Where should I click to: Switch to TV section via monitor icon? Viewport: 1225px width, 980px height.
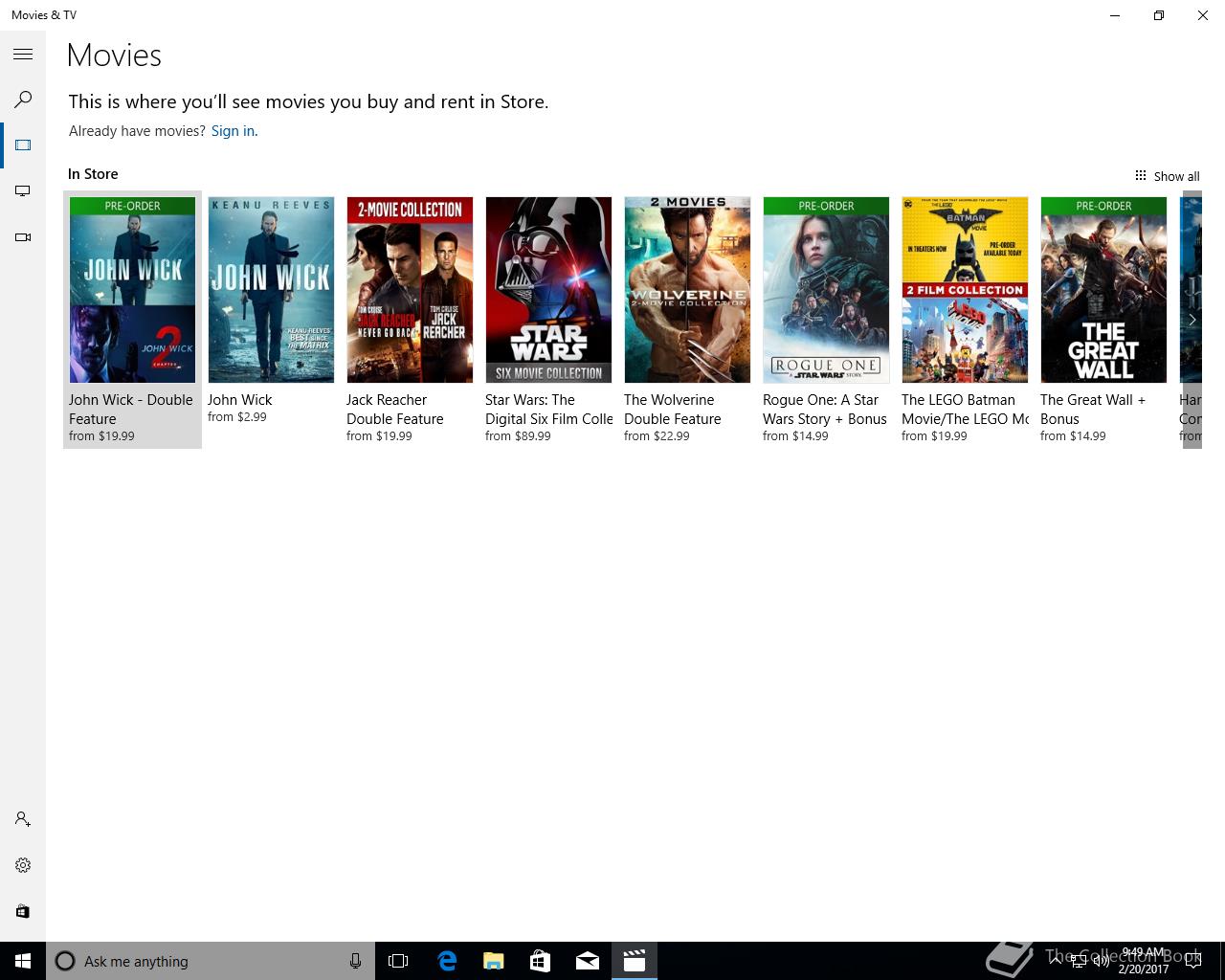(23, 191)
